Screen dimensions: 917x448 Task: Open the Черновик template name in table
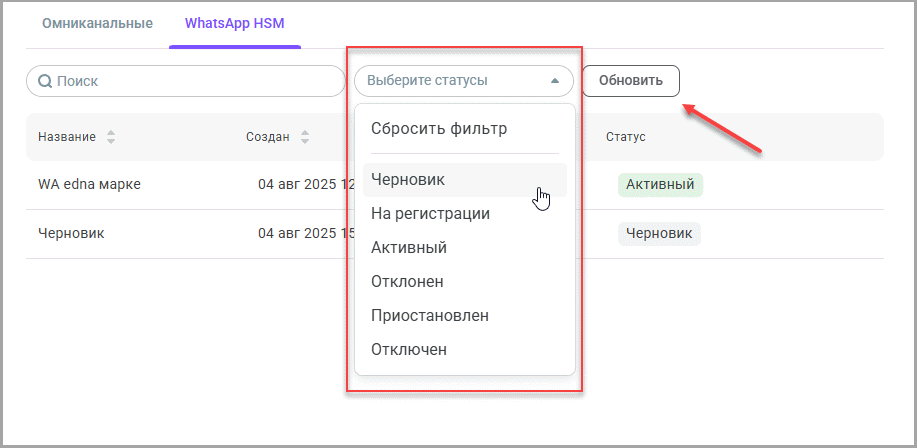coord(71,234)
